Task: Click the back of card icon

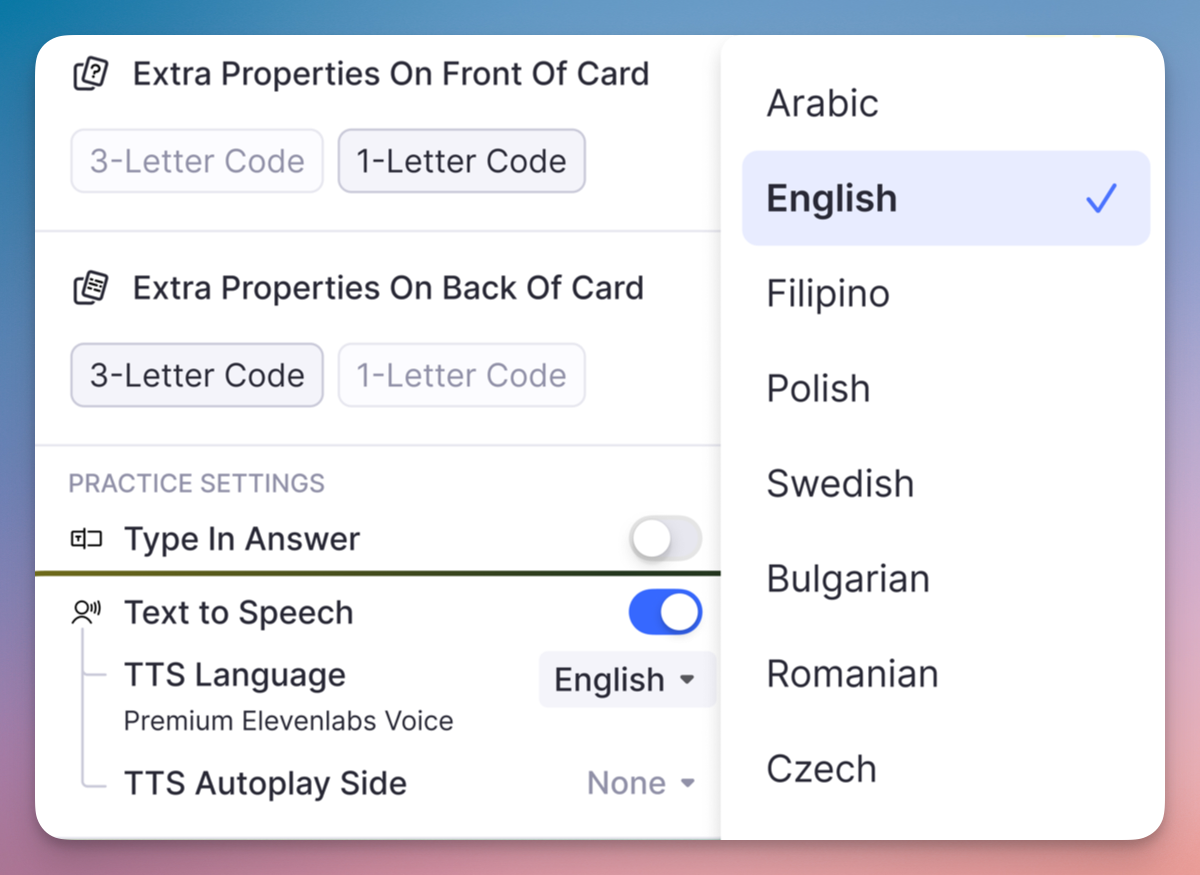Action: 91,289
